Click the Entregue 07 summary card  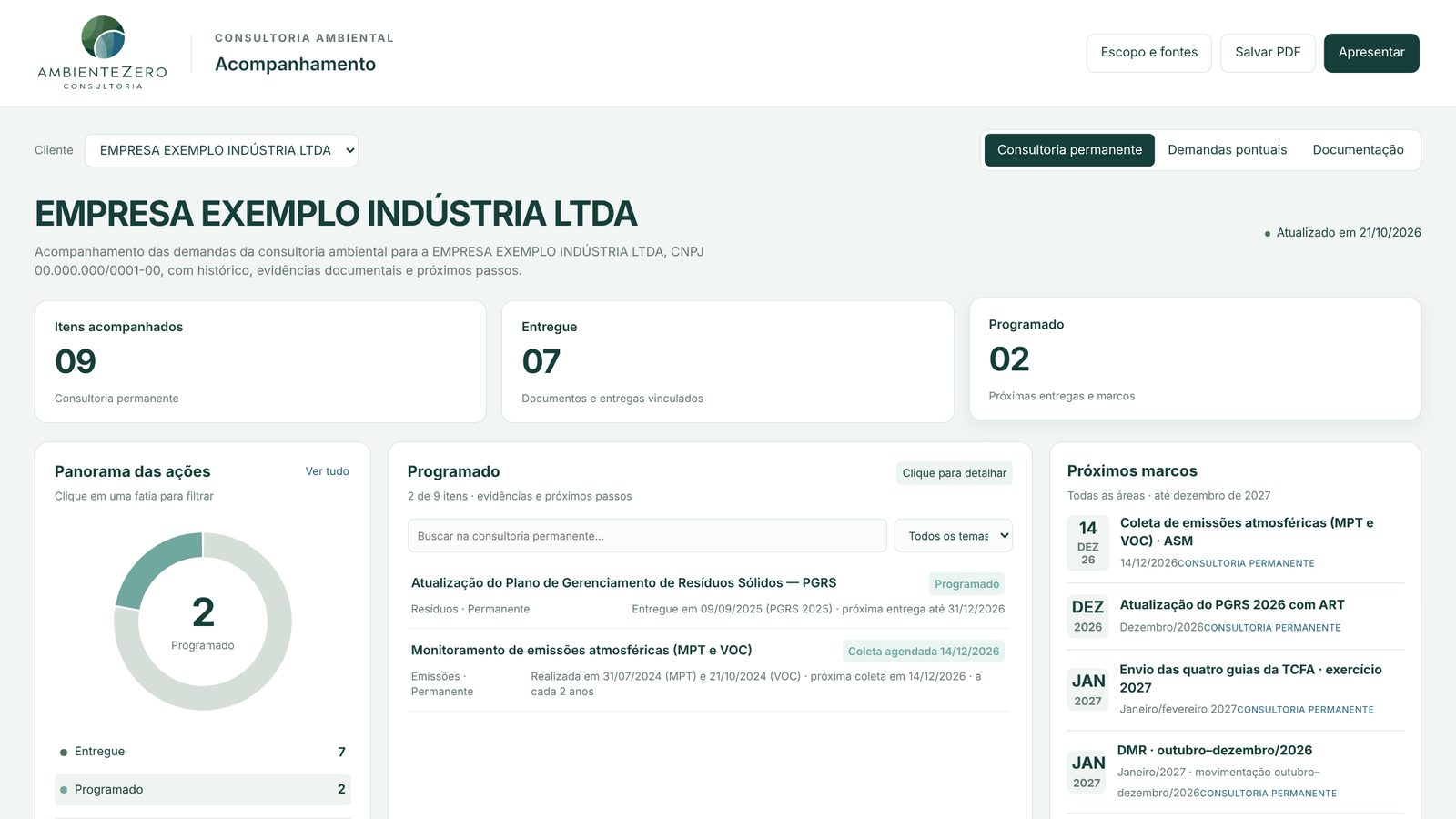click(x=727, y=361)
